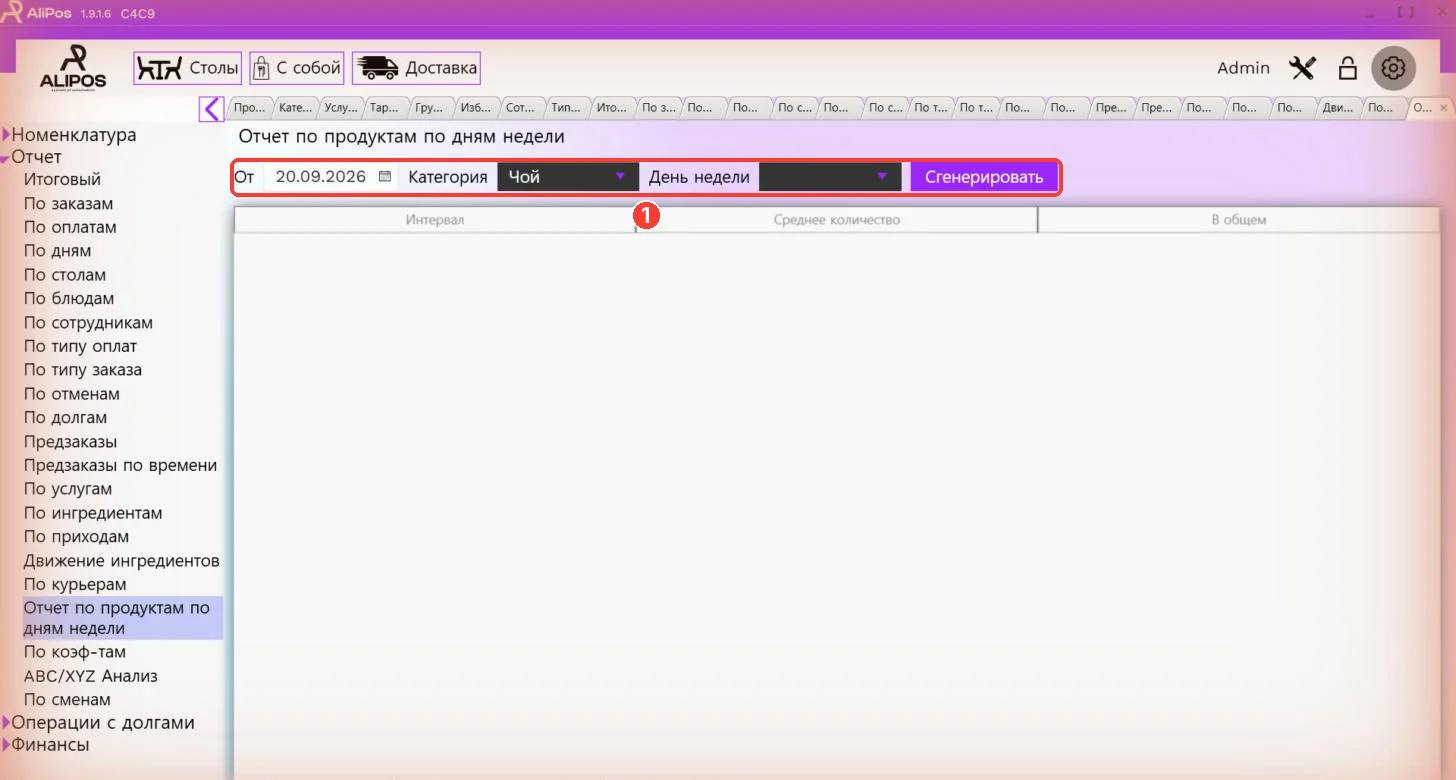Open the День недели dropdown
Screen dimensions: 1456x780
click(x=830, y=177)
